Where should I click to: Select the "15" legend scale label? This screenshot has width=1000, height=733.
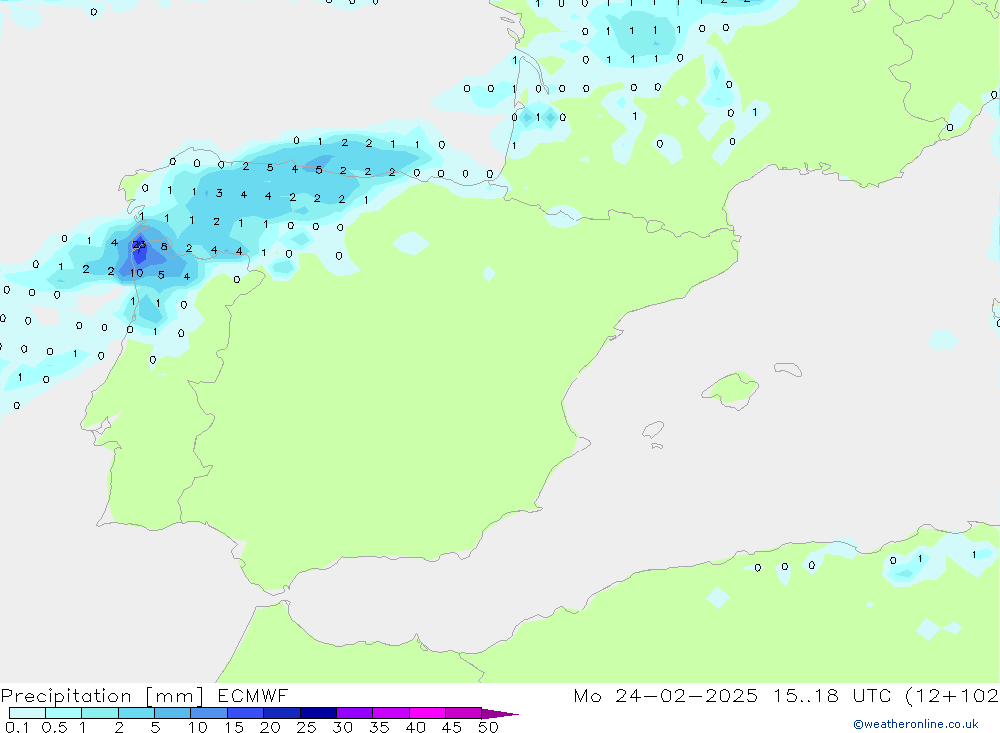pyautogui.click(x=234, y=727)
